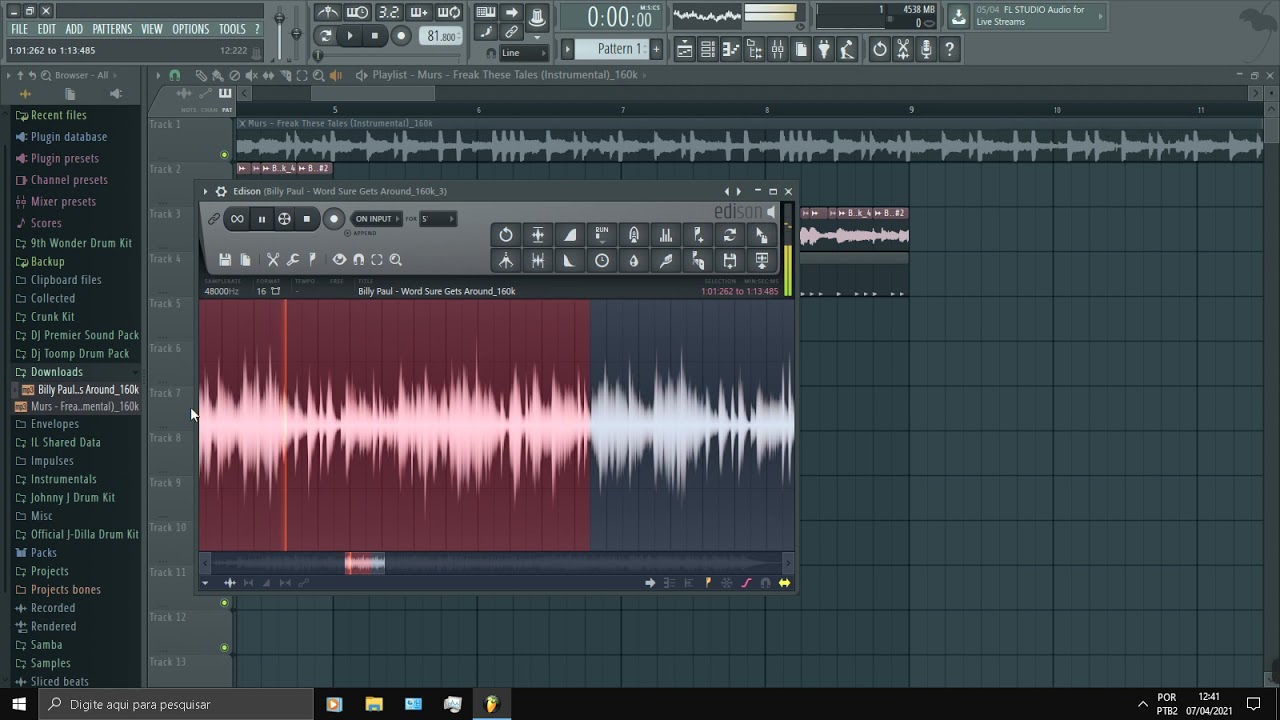
Task: Toggle the Playlist snap magnet
Action: [x=175, y=75]
